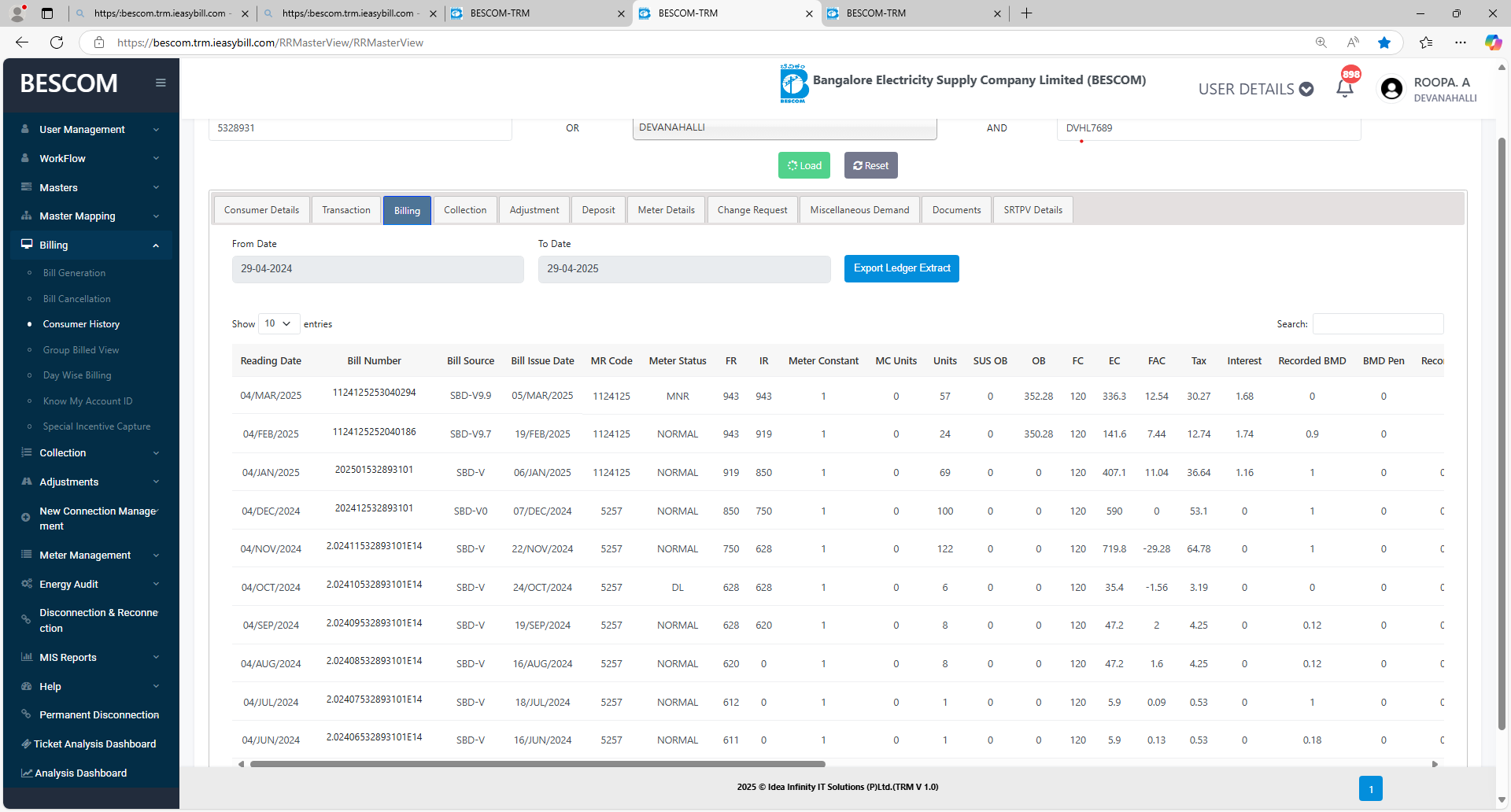Click the Master Mapping sidebar icon
Screen dimensions: 1511x812
[x=26, y=216]
